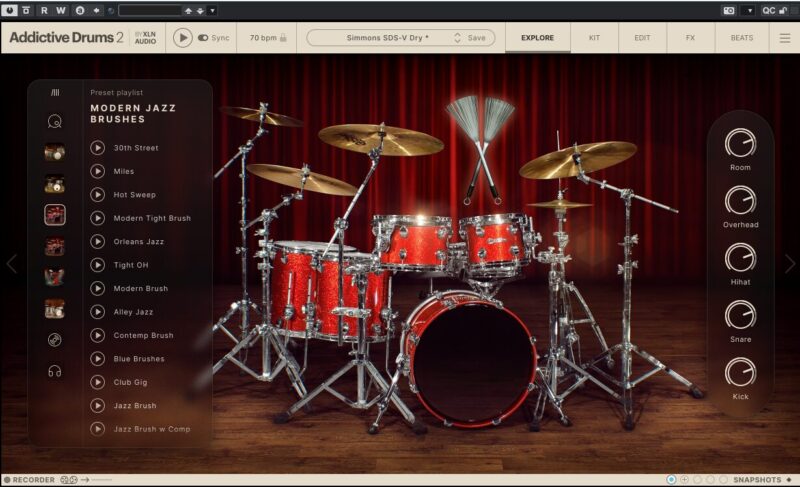
Task: Click the Overhead level knob
Action: pos(740,201)
